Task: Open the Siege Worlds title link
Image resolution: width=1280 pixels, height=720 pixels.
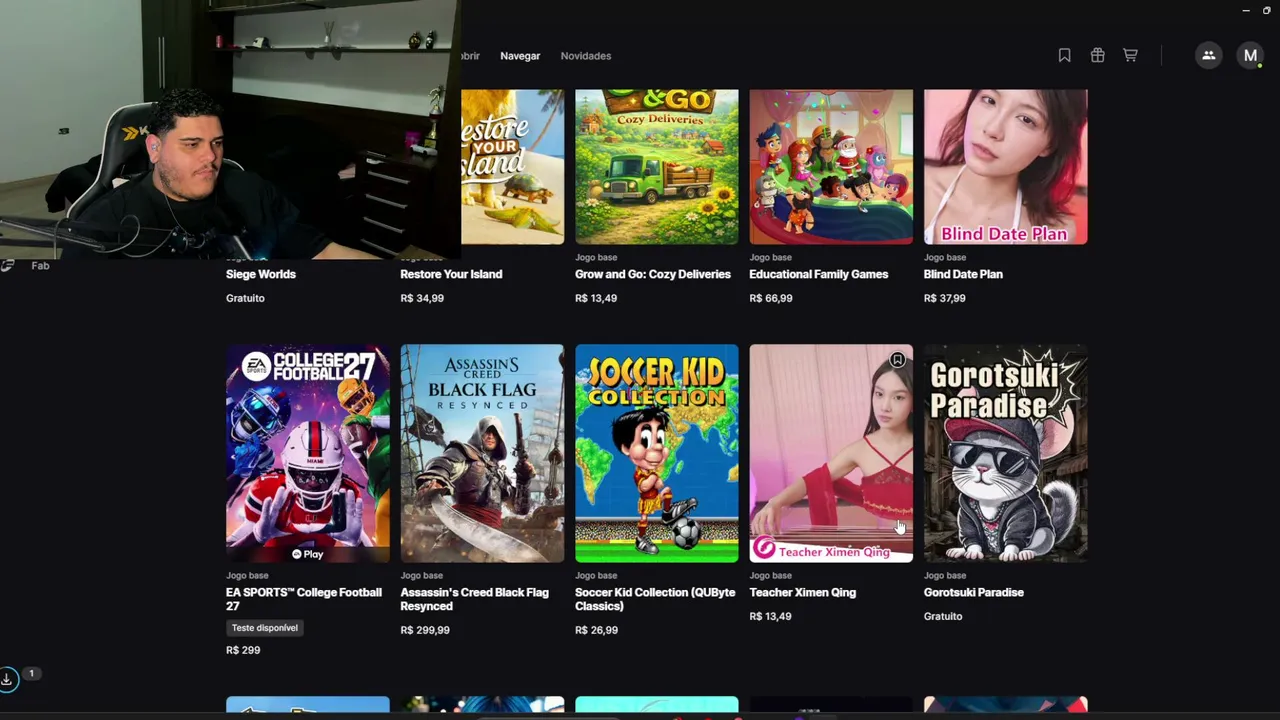Action: [261, 274]
